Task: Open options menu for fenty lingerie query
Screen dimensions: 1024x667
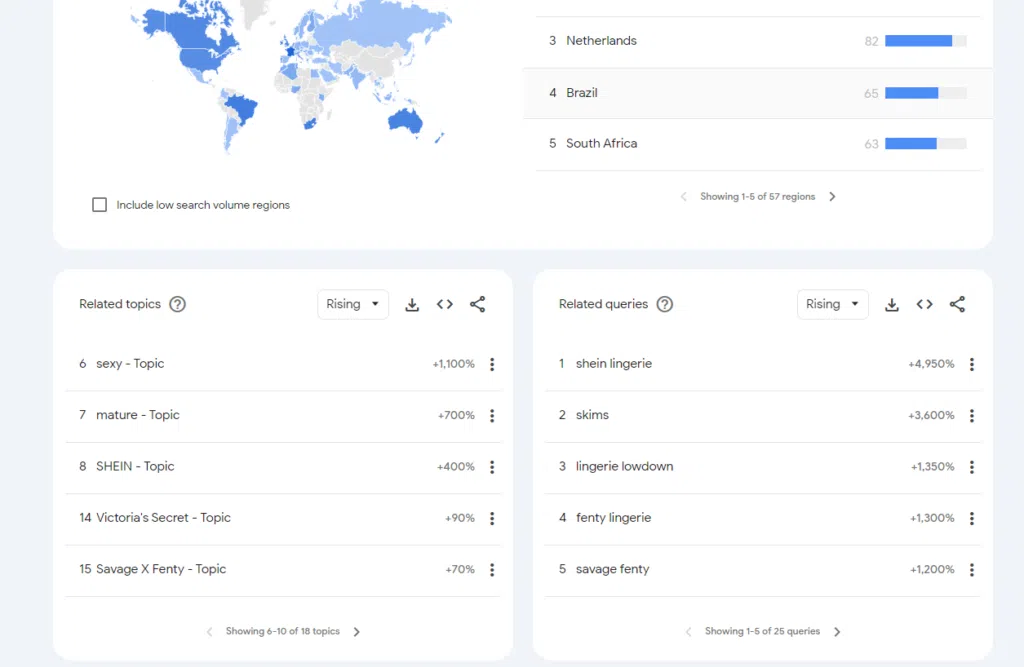Action: pos(972,518)
